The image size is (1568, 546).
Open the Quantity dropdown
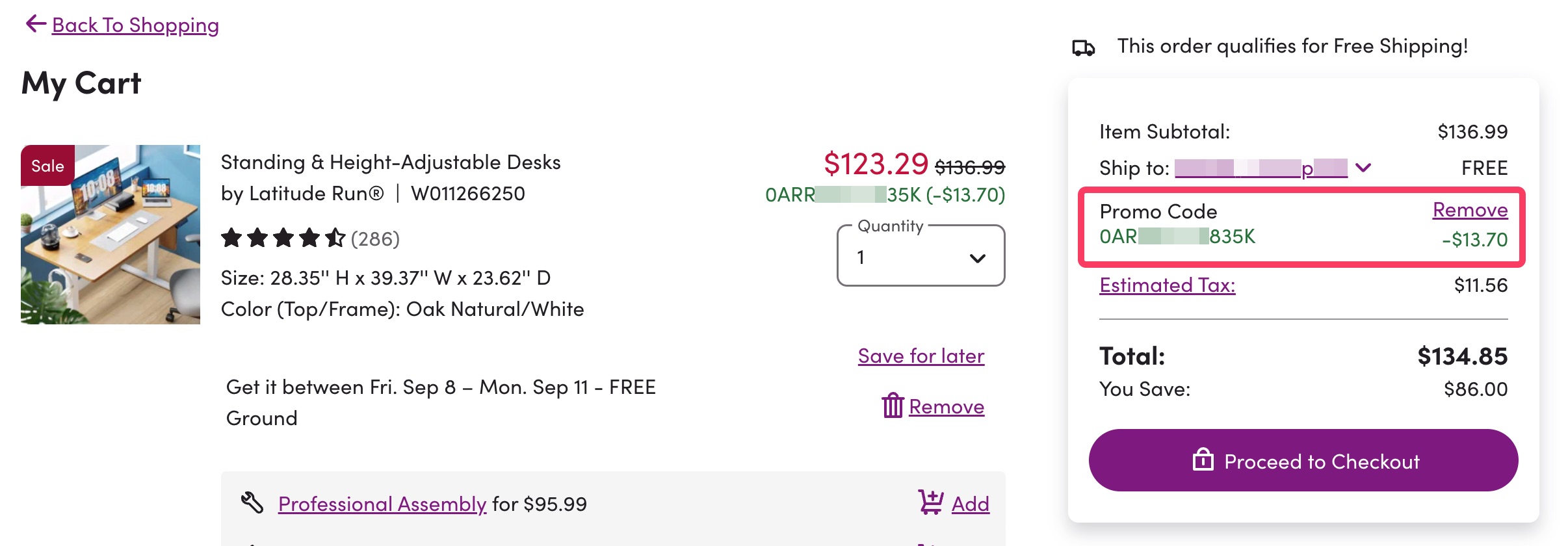tap(920, 256)
